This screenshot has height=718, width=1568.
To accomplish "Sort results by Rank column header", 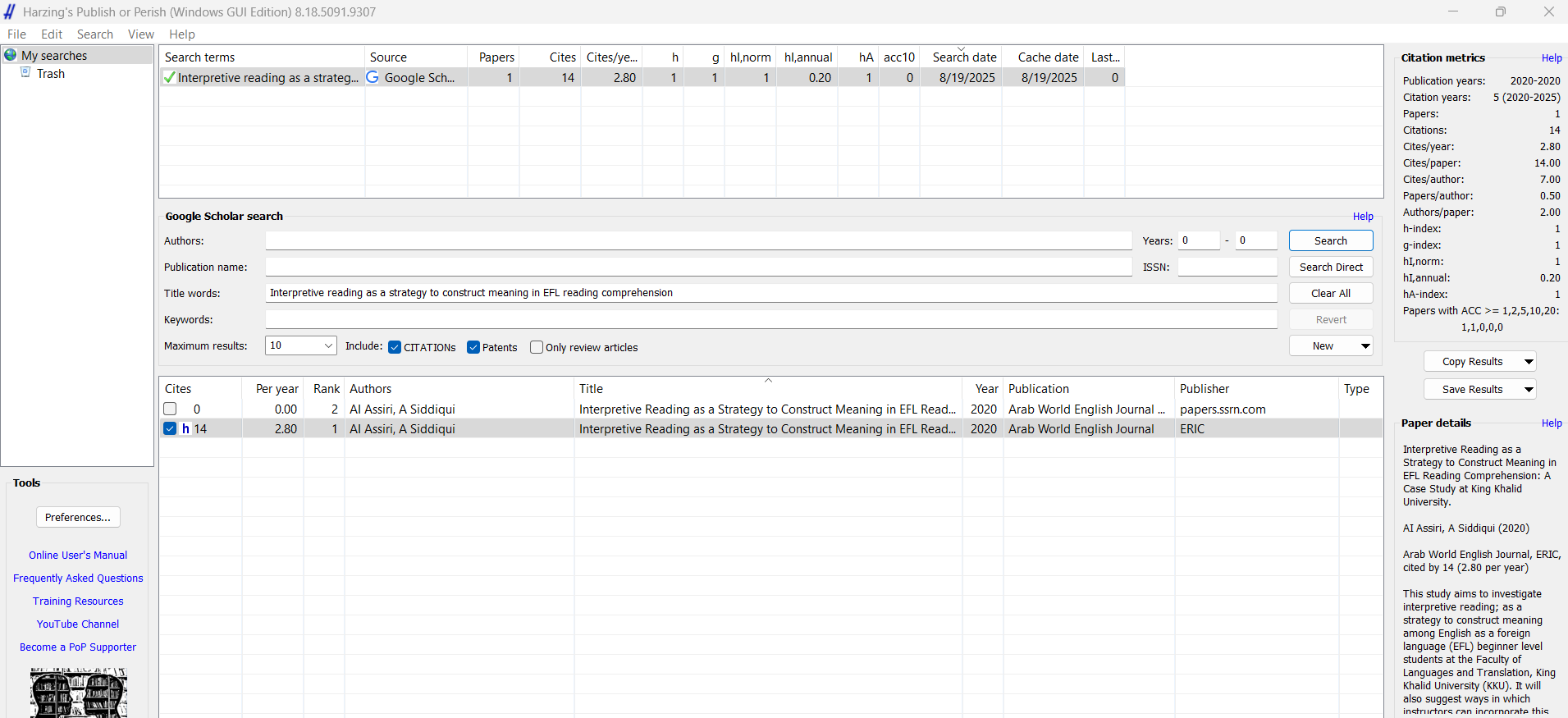I will point(325,389).
